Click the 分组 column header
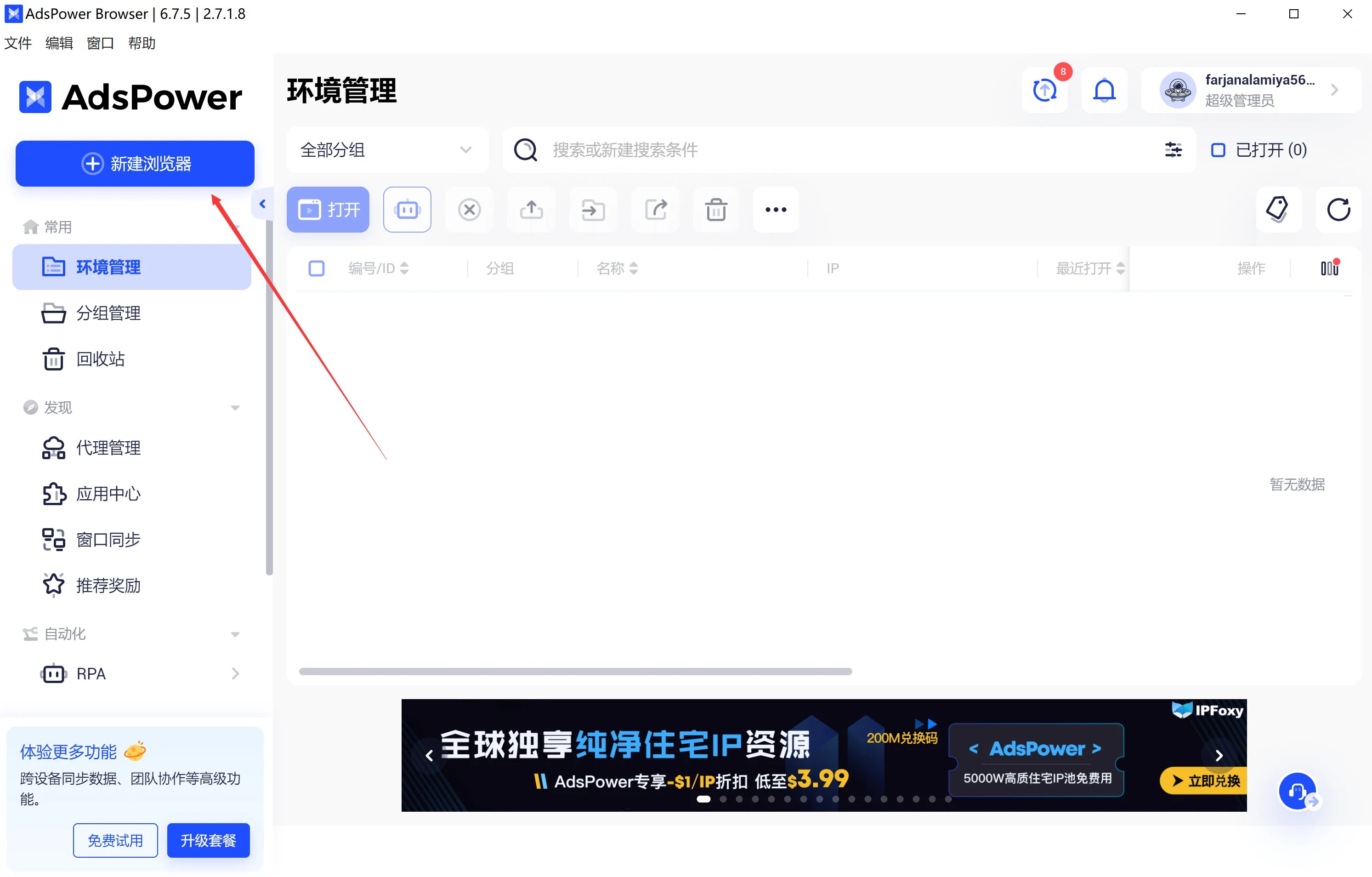The width and height of the screenshot is (1372, 877). coord(500,268)
